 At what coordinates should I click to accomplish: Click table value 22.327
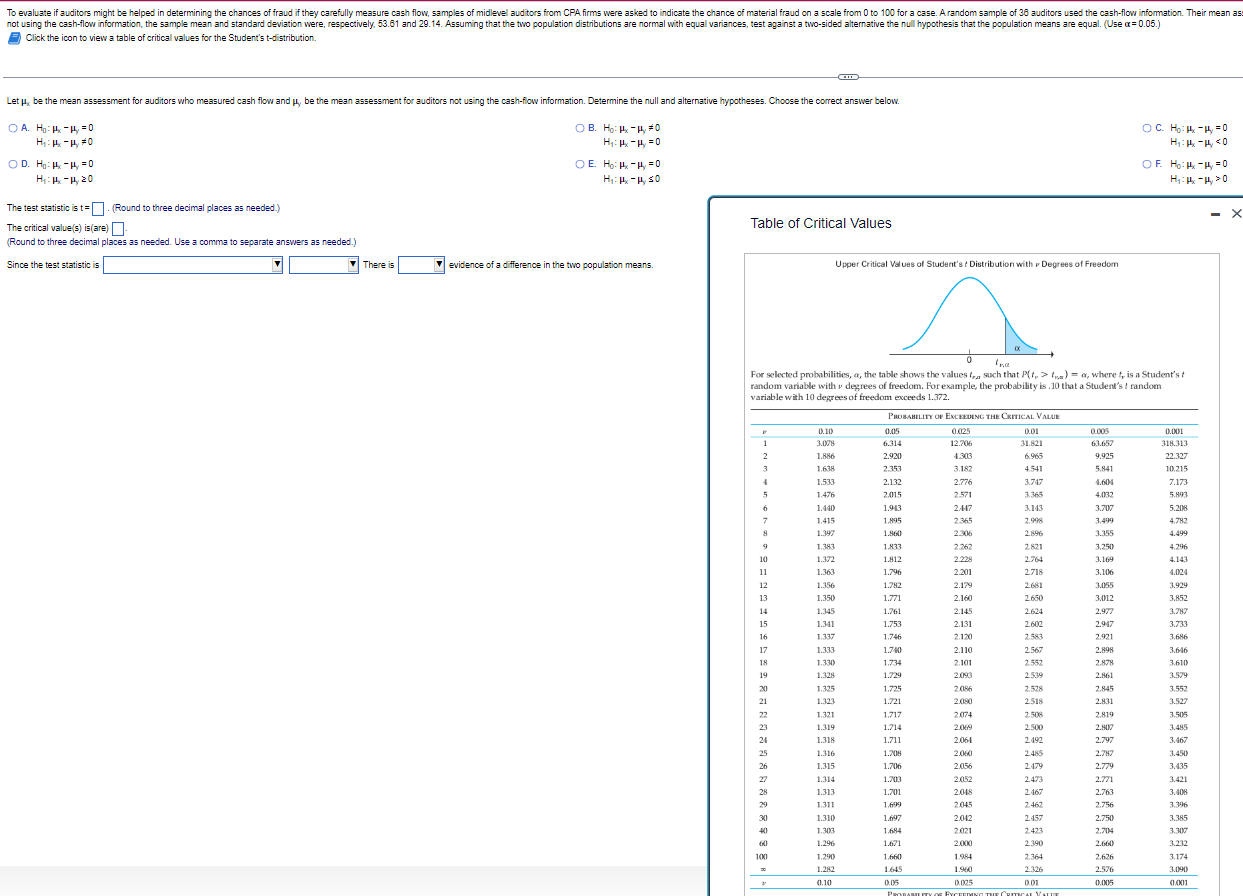point(1176,455)
